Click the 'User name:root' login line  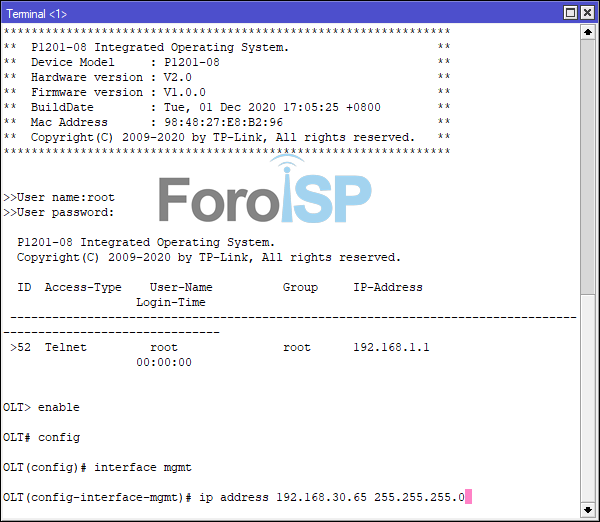point(59,197)
